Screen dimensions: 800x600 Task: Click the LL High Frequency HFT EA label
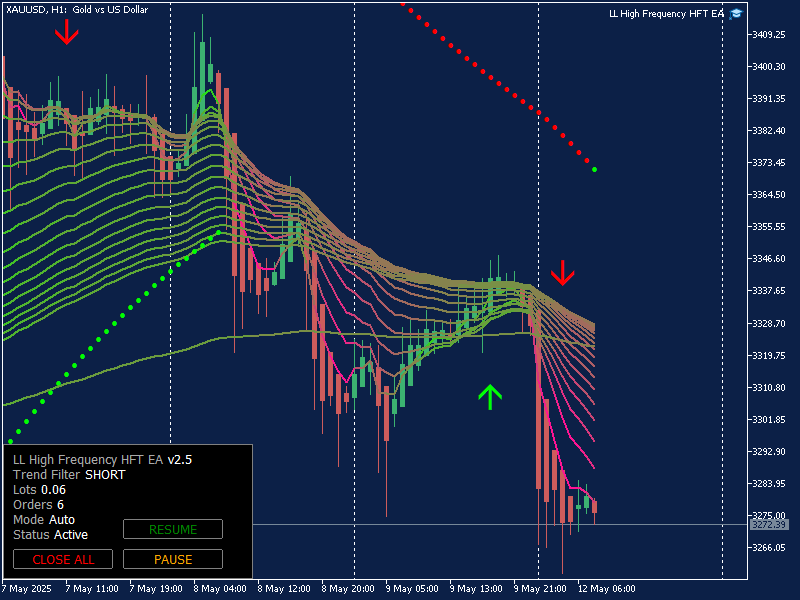coord(666,14)
